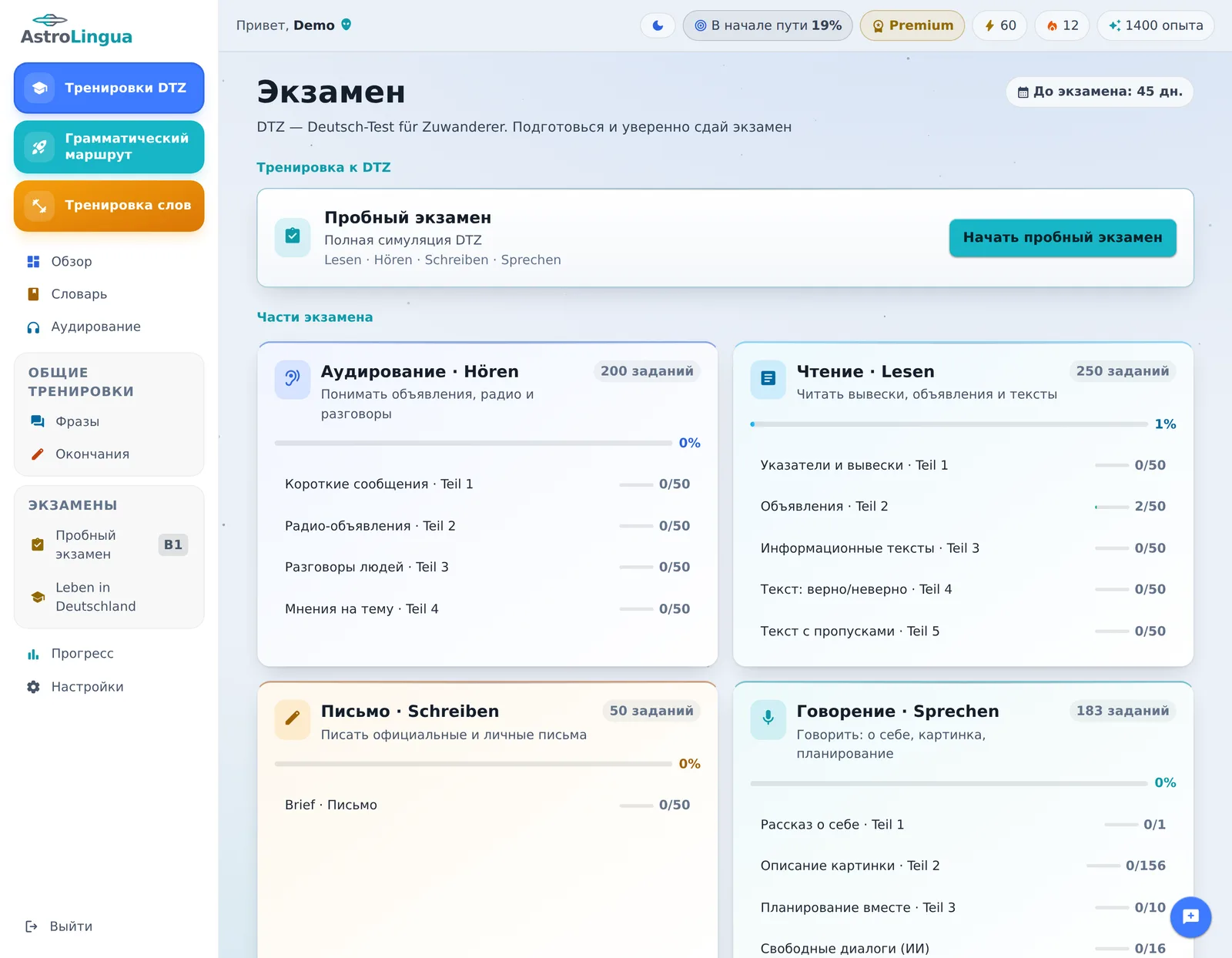Viewport: 1232px width, 958px height.
Task: Click the headphones Аудирование icon
Action: pos(33,327)
